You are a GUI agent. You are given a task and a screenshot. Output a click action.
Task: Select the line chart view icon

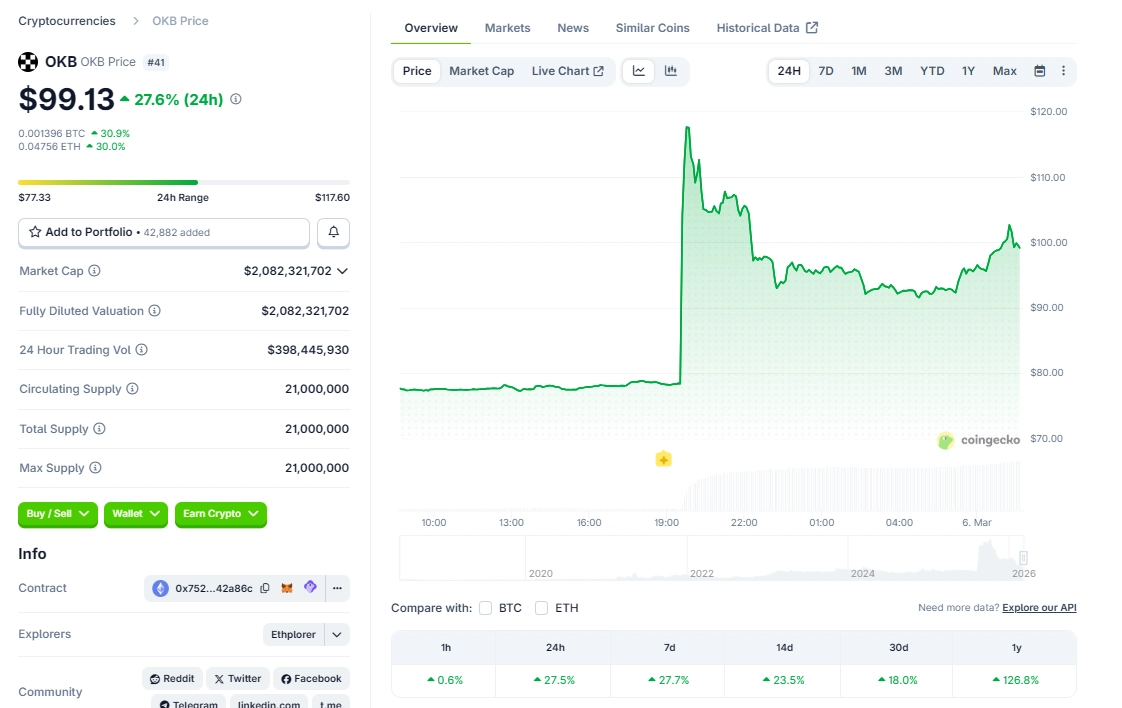tap(638, 71)
